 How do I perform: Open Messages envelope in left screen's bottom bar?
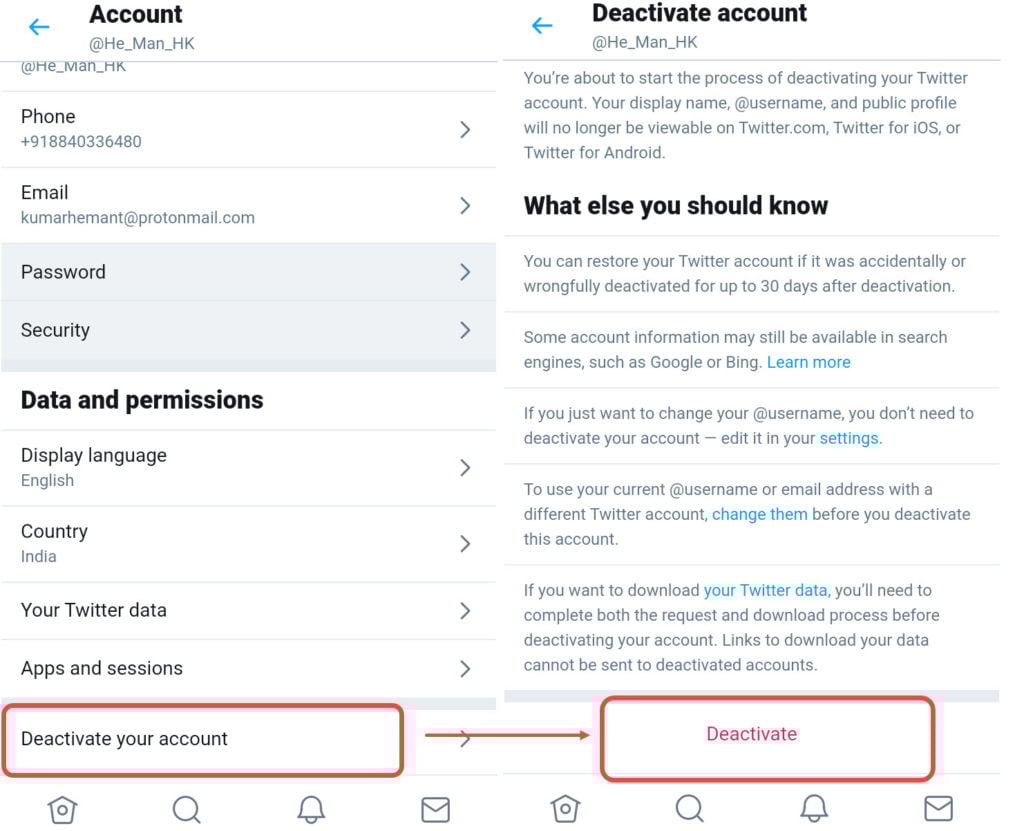click(436, 809)
